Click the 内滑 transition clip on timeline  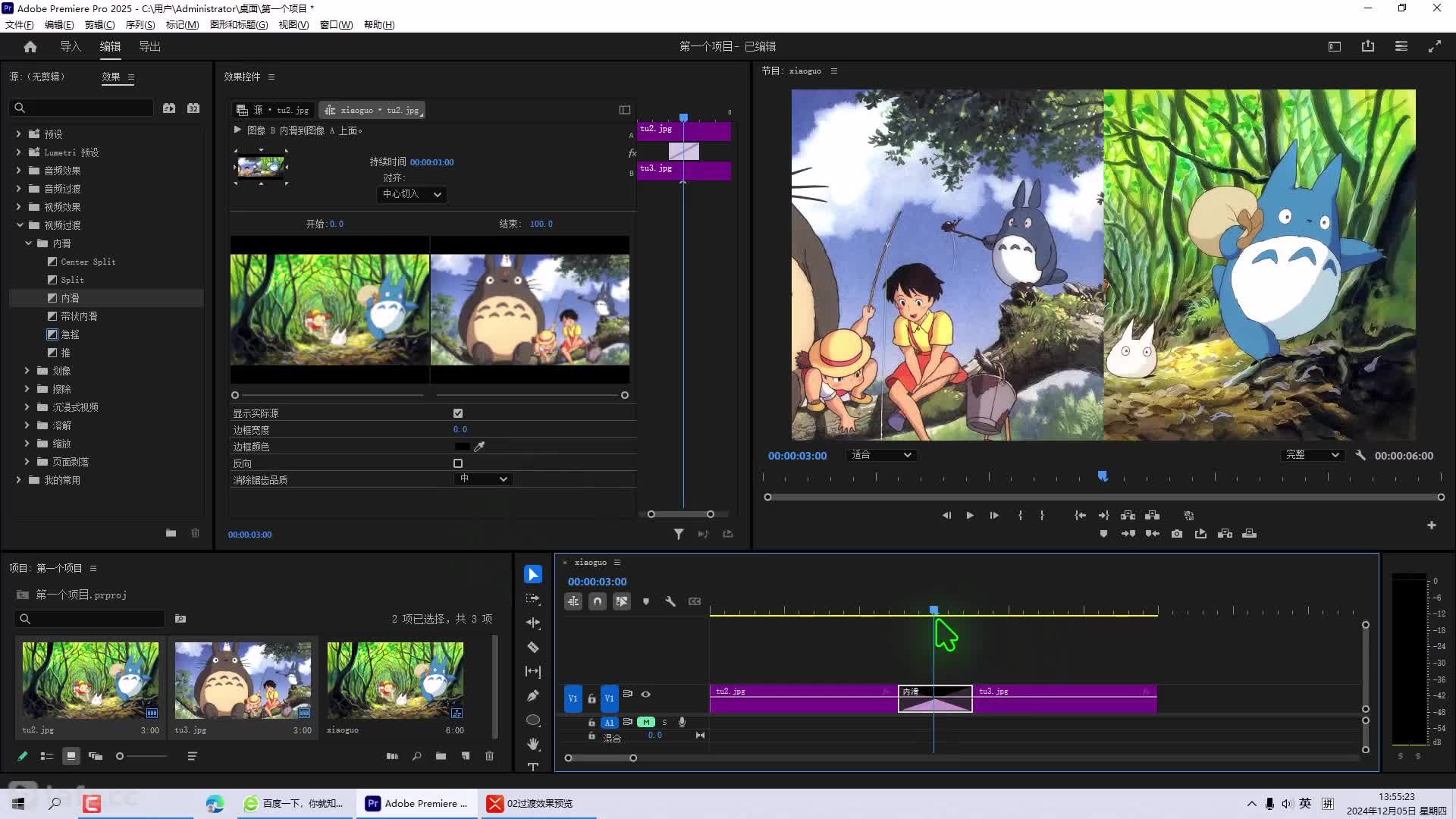click(x=935, y=699)
